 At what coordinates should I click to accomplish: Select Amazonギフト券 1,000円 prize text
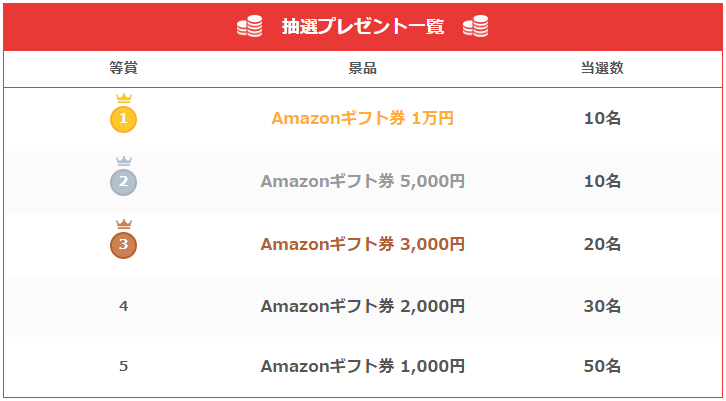click(363, 366)
